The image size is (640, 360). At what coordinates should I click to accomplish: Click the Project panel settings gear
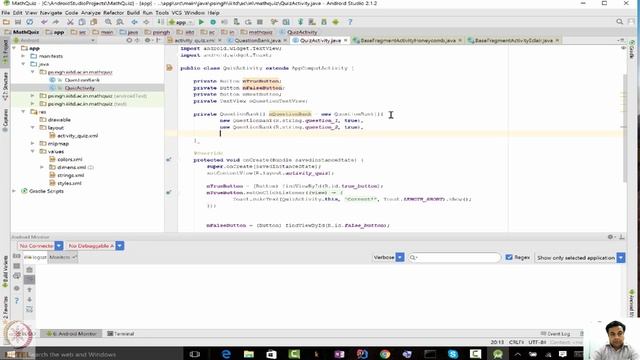tap(147, 40)
